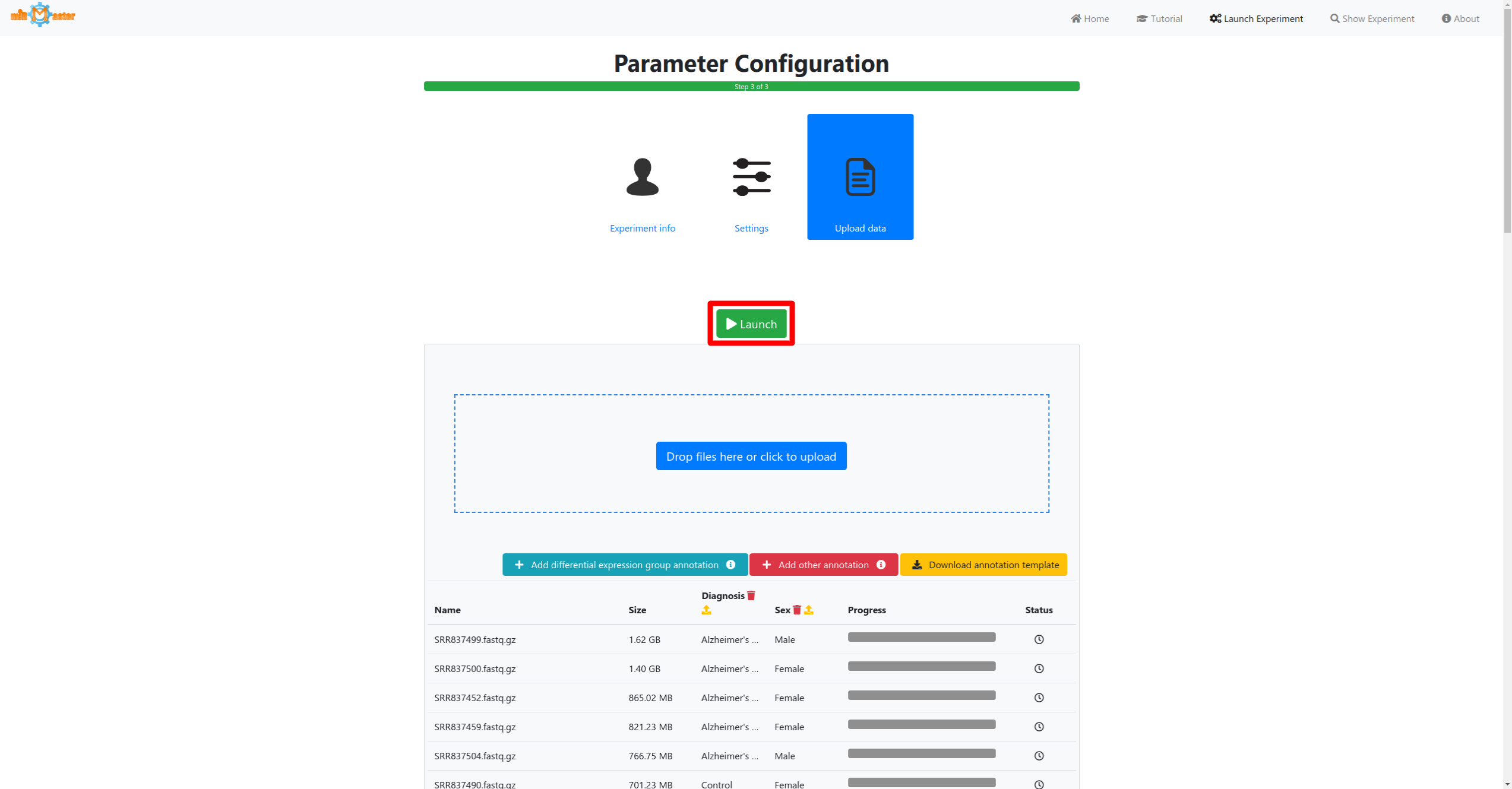Click Drop files here or click to upload
Image resolution: width=1512 pixels, height=789 pixels.
coord(751,456)
